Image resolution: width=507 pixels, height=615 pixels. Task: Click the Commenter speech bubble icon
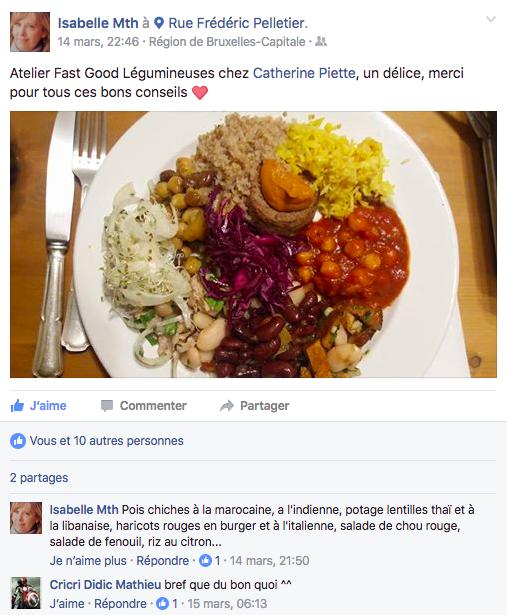(x=107, y=406)
